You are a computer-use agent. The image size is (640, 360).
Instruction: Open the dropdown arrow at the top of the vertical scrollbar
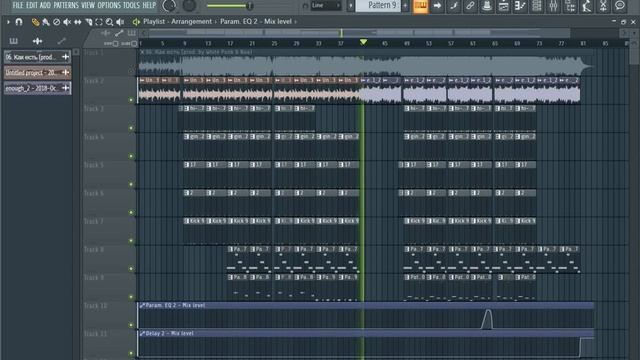(x=634, y=33)
